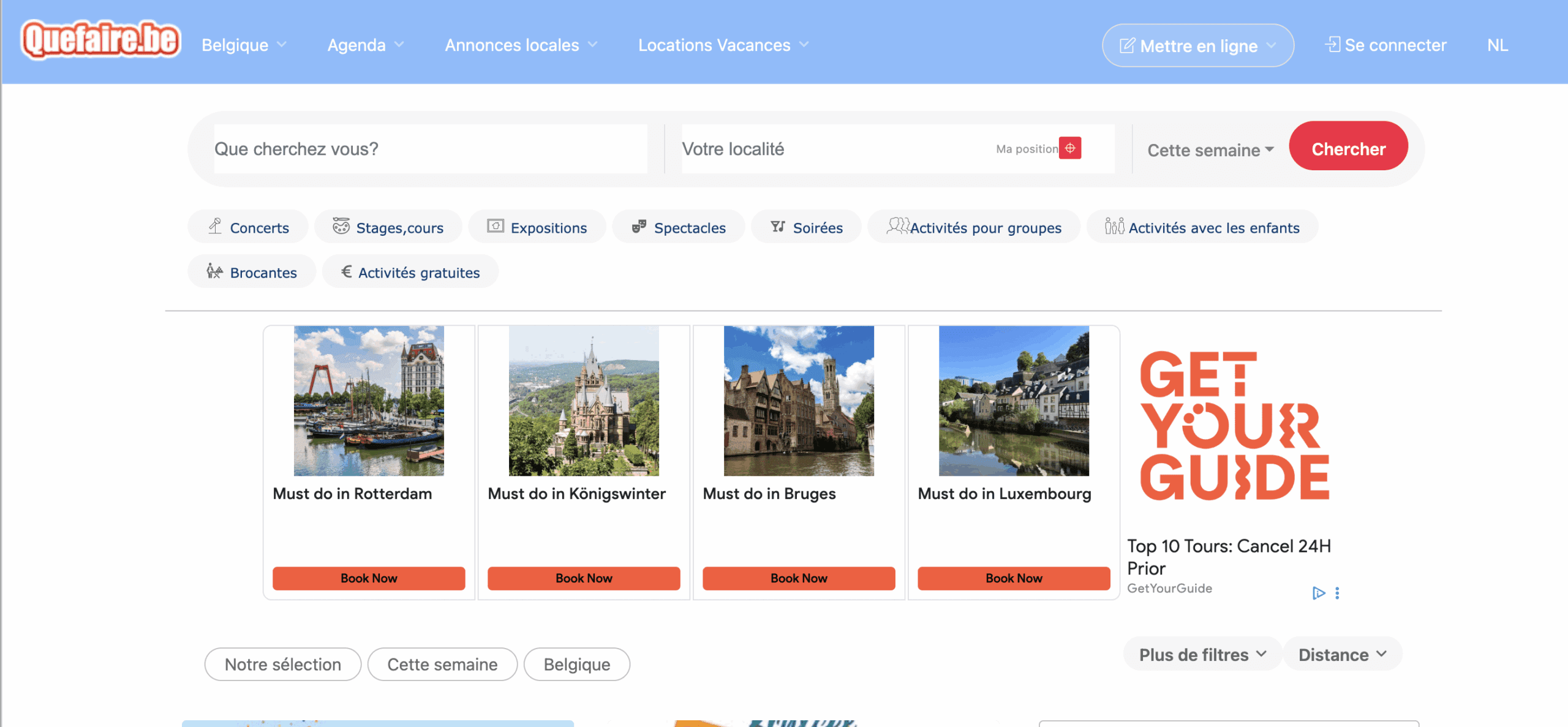Click the Quefaire.be logo

[x=100, y=40]
